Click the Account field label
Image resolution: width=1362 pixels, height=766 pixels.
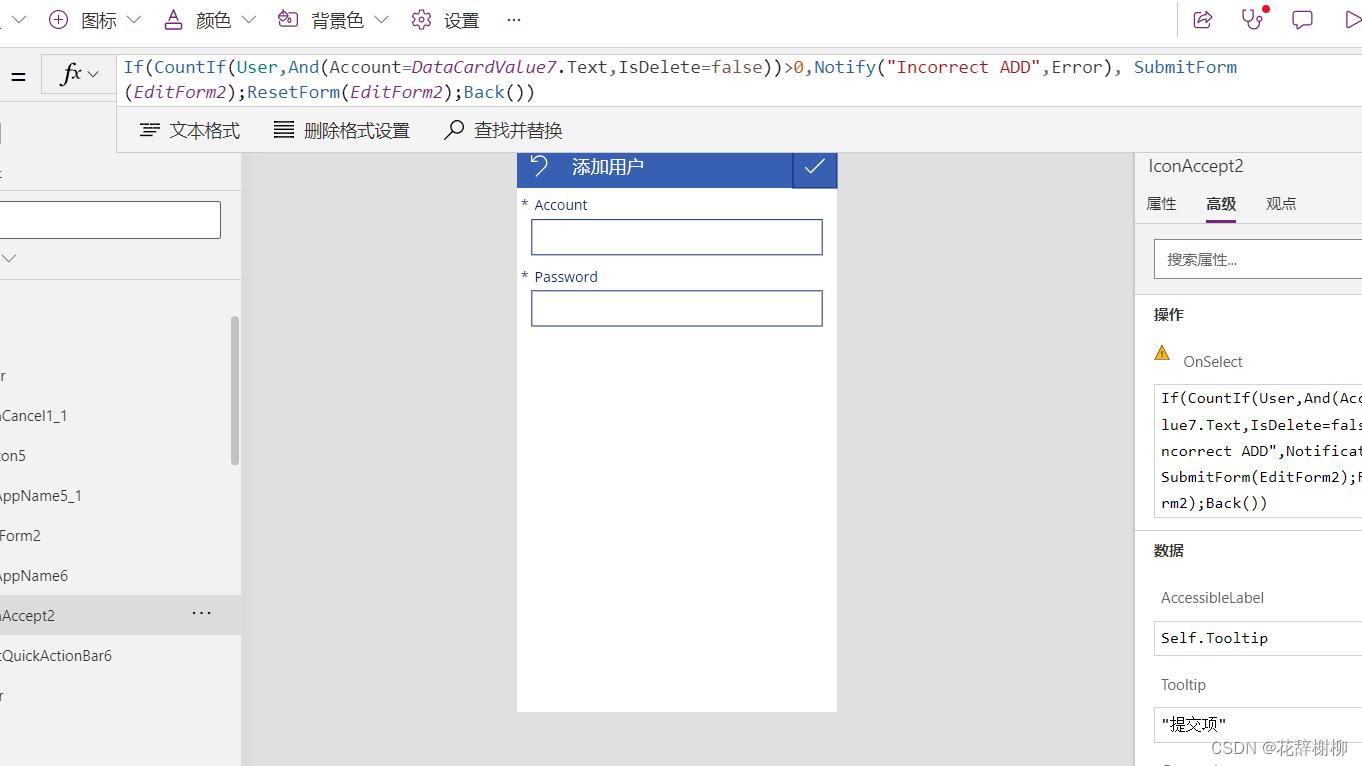tap(561, 205)
